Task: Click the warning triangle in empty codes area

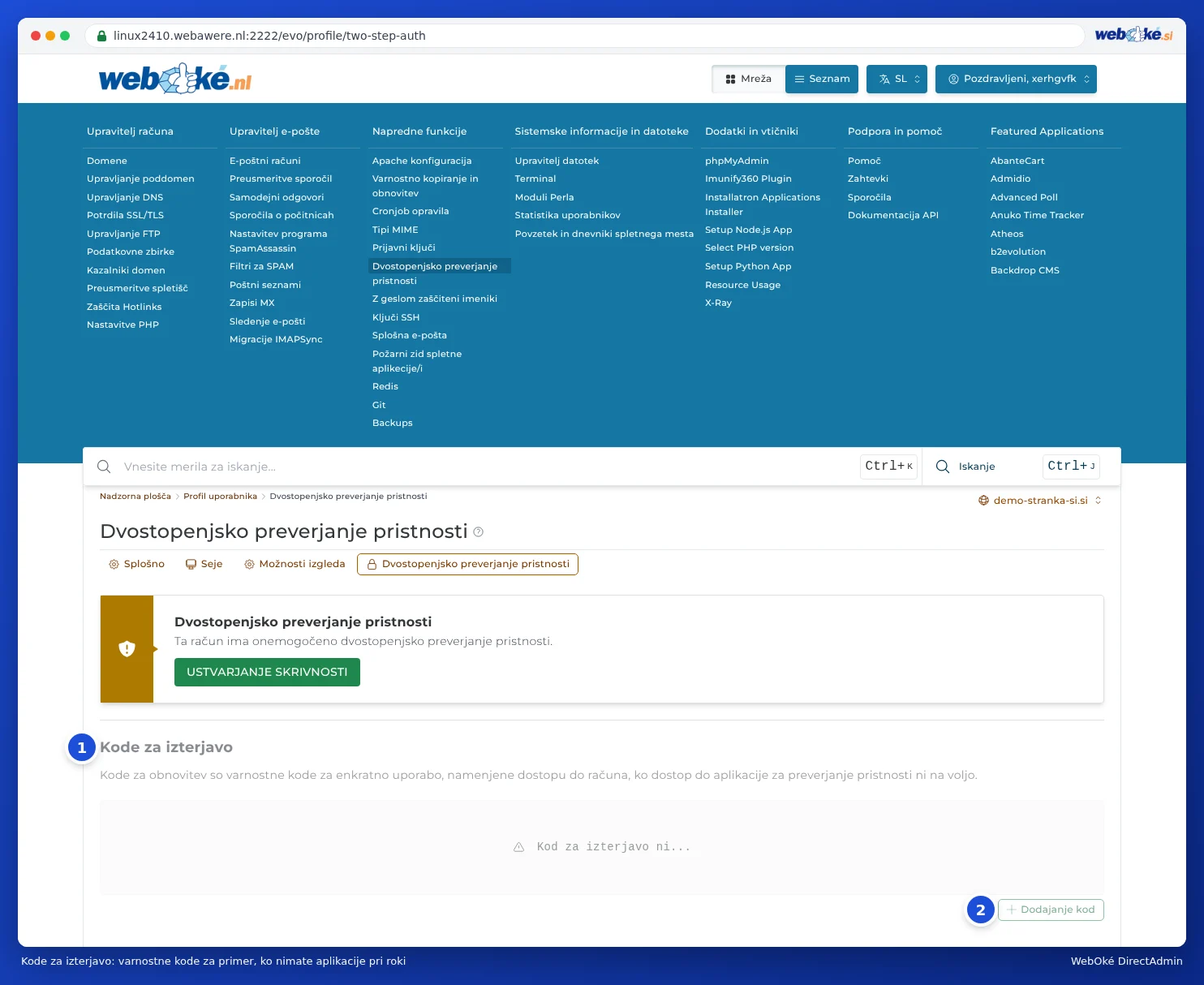Action: [x=518, y=847]
